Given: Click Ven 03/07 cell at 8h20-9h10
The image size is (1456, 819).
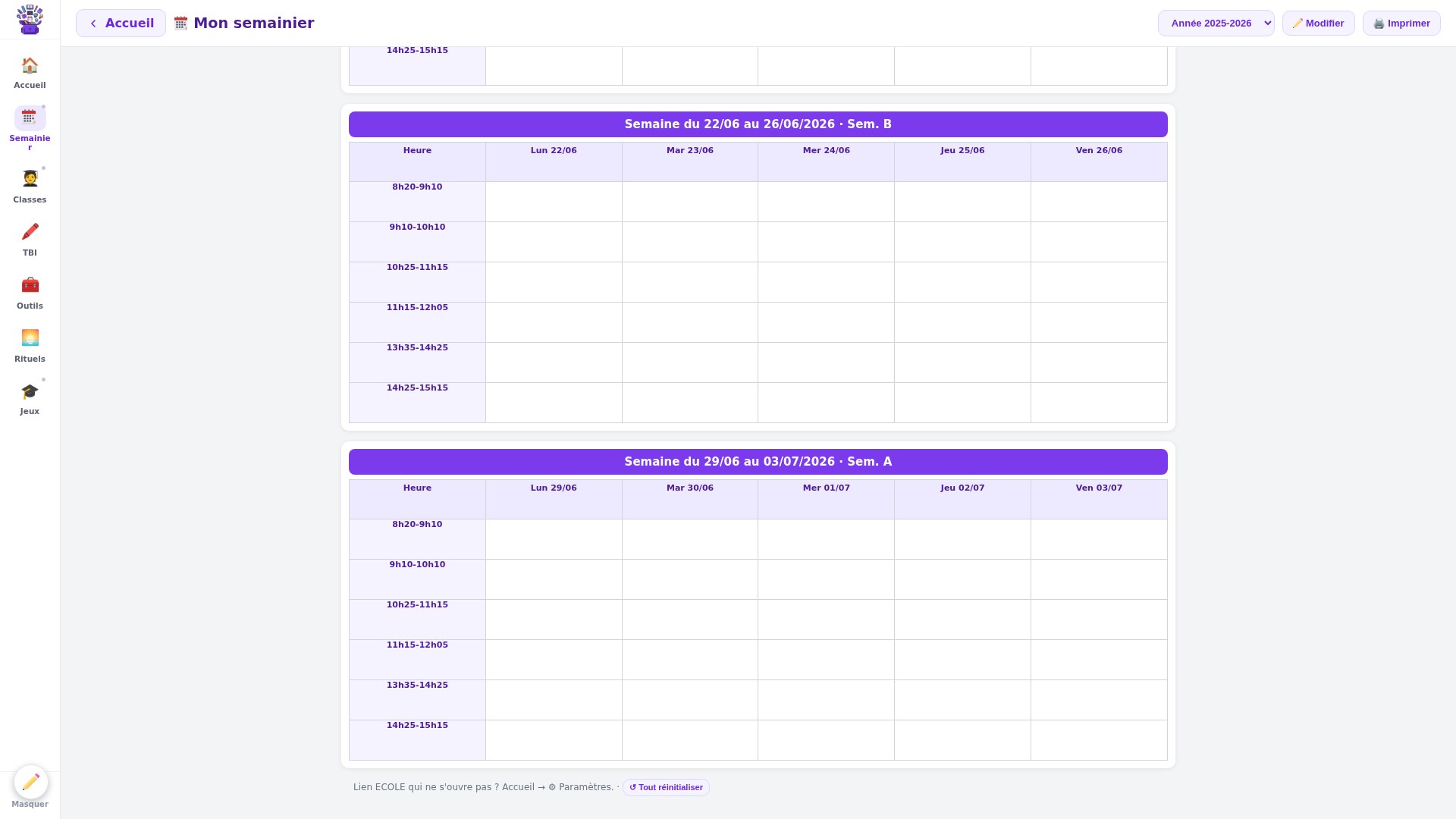Looking at the screenshot, I should (1099, 539).
